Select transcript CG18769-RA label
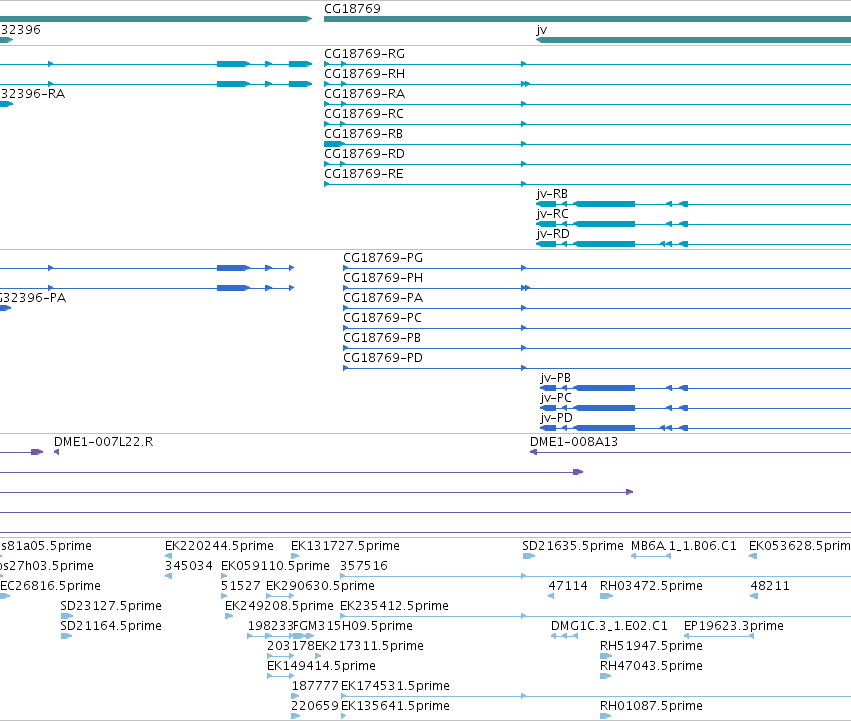Screen dimensions: 851x721 [x=364, y=94]
